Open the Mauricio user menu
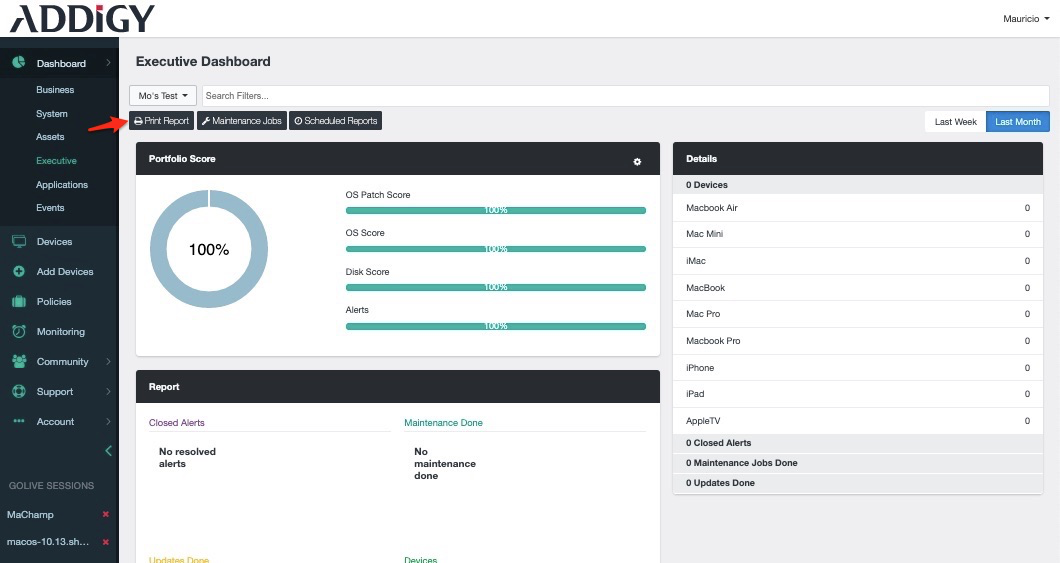Screen dimensions: 1060x563 tap(1026, 19)
